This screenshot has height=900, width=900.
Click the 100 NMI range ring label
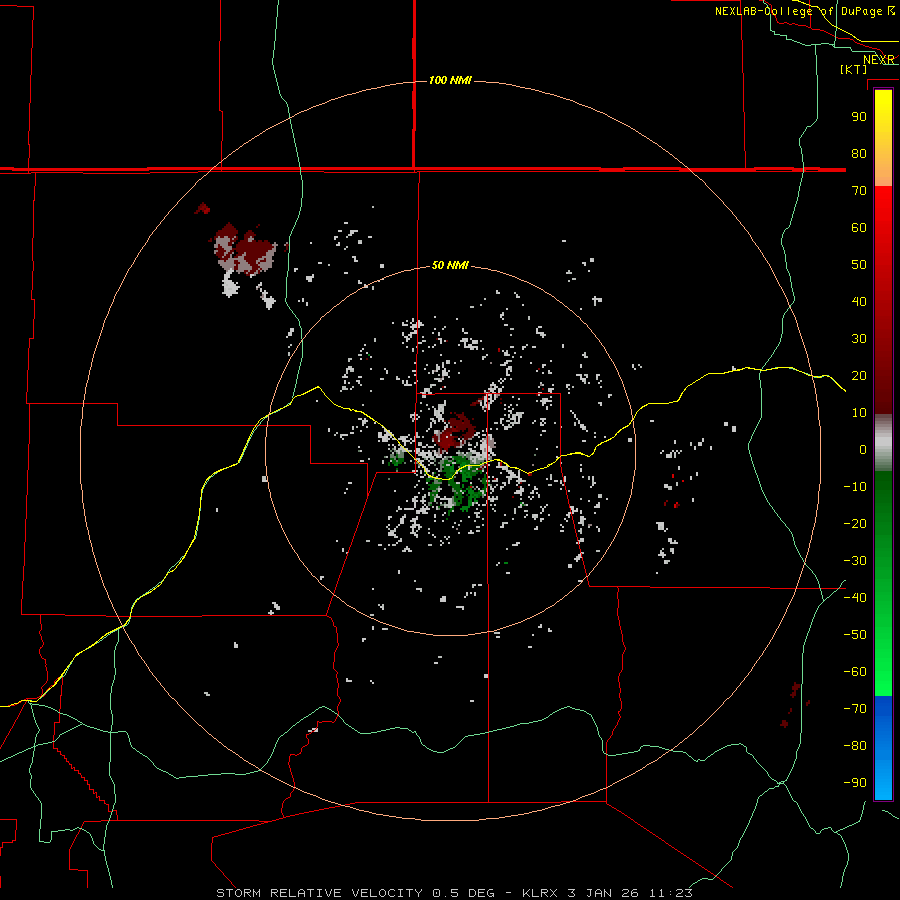pyautogui.click(x=450, y=80)
